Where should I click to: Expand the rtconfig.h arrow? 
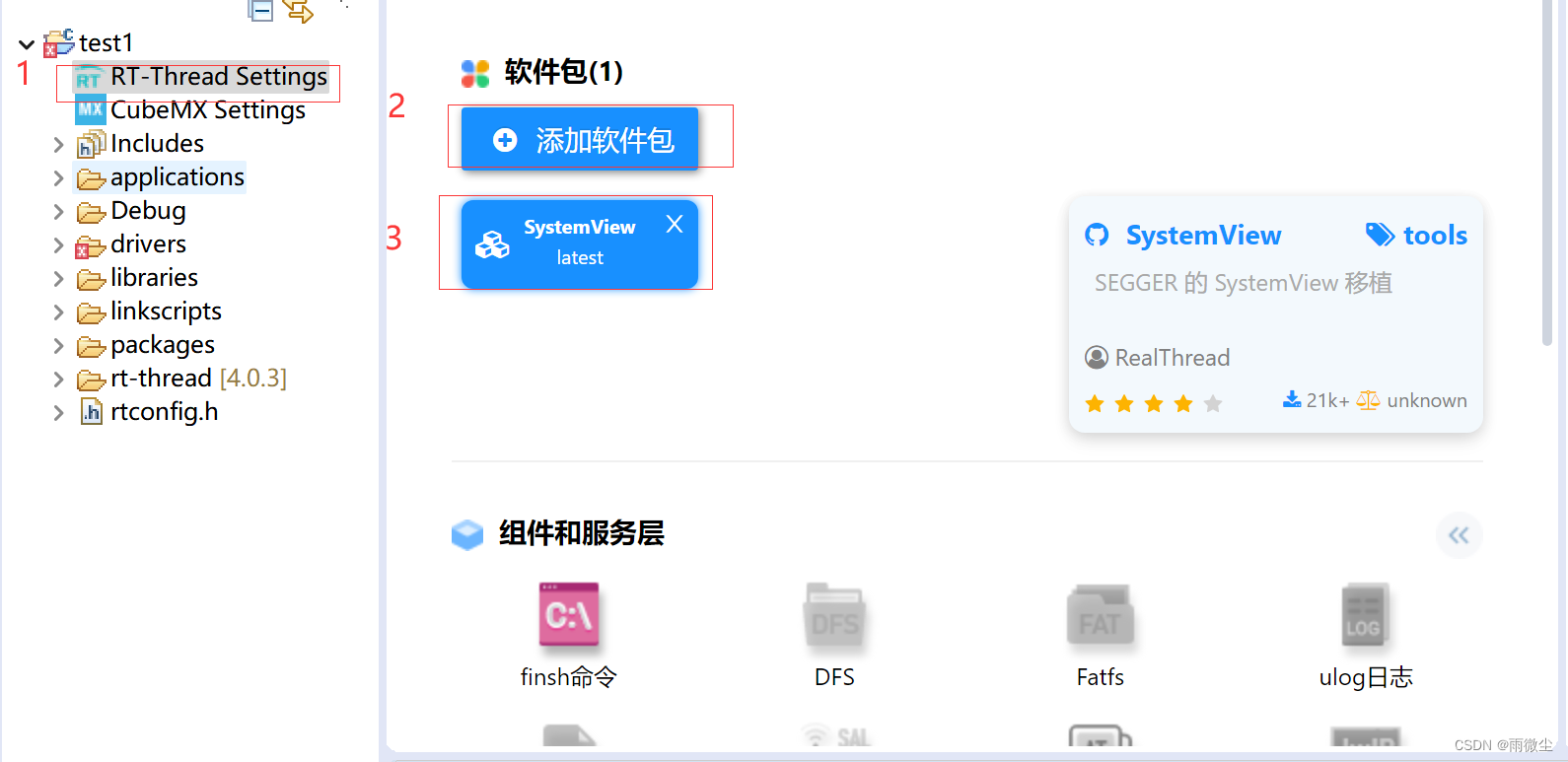click(58, 413)
